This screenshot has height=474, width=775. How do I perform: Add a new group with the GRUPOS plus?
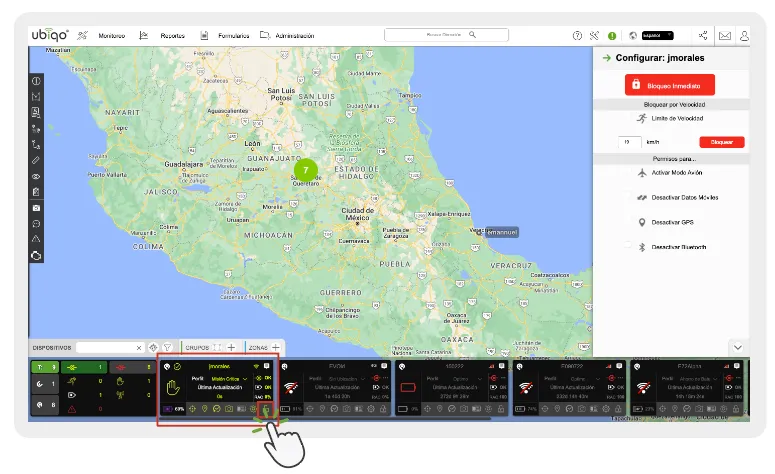click(x=231, y=347)
